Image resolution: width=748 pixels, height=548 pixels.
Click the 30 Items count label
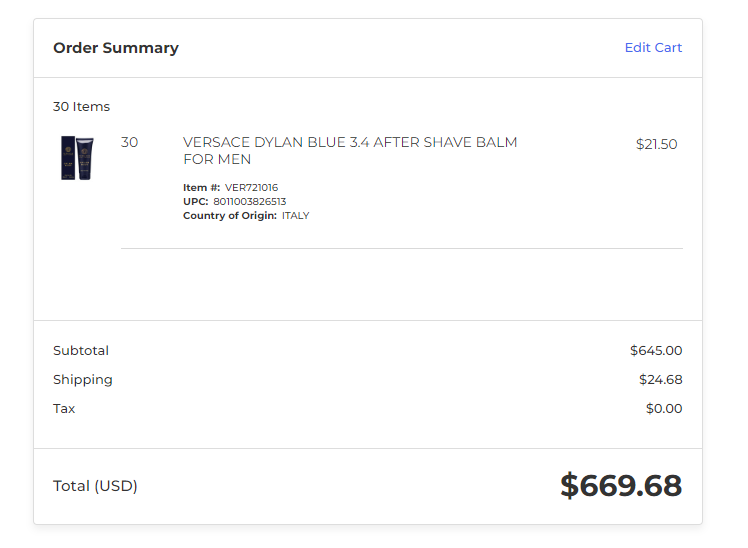[82, 106]
